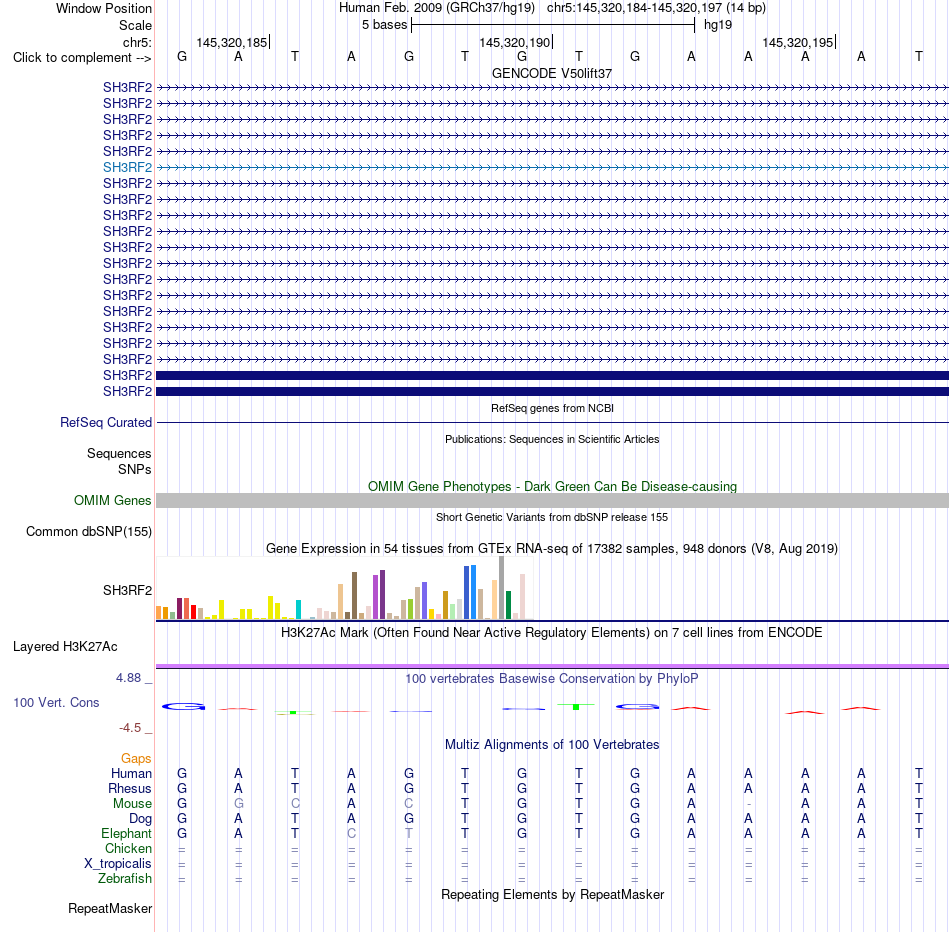Open 'Multiz Alignments of 100 Vertebrates' title
This screenshot has width=950, height=932.
click(x=552, y=745)
